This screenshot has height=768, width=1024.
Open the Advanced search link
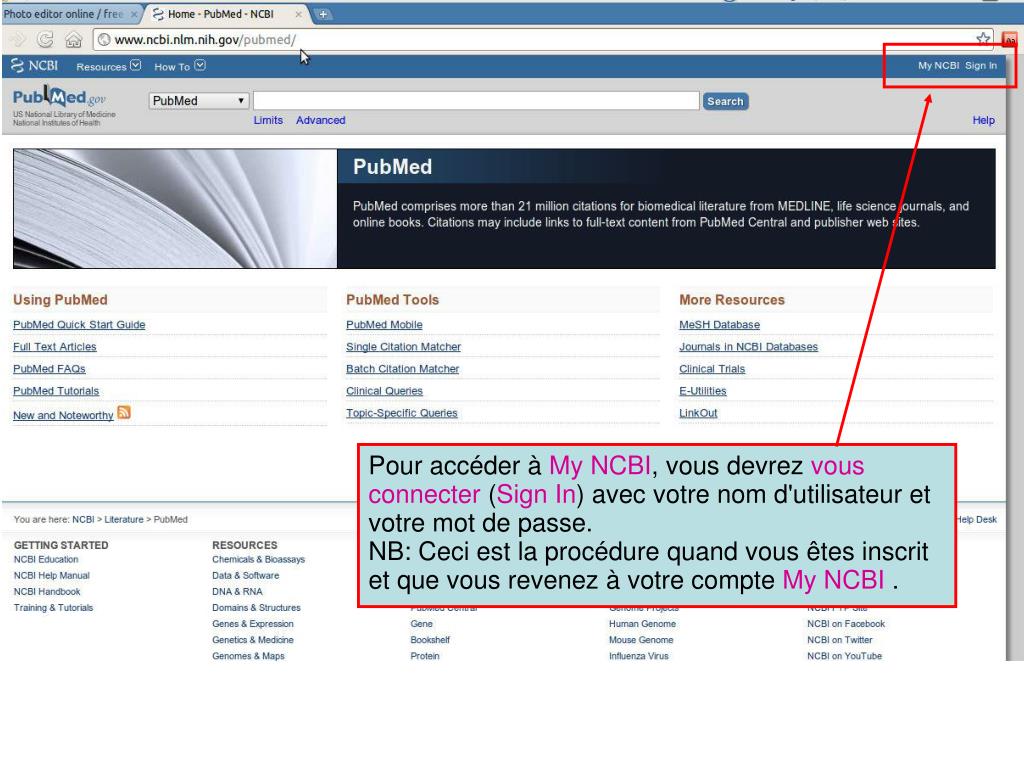coord(321,120)
